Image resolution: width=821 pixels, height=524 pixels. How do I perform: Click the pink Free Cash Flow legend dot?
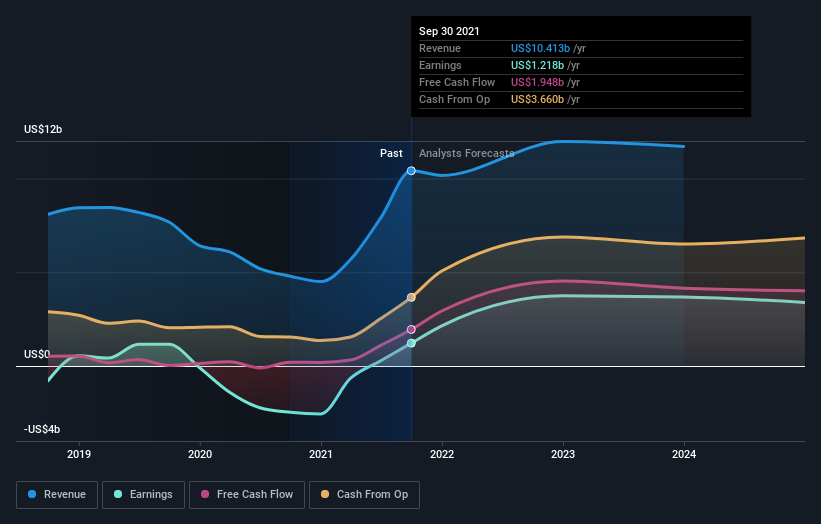point(205,494)
